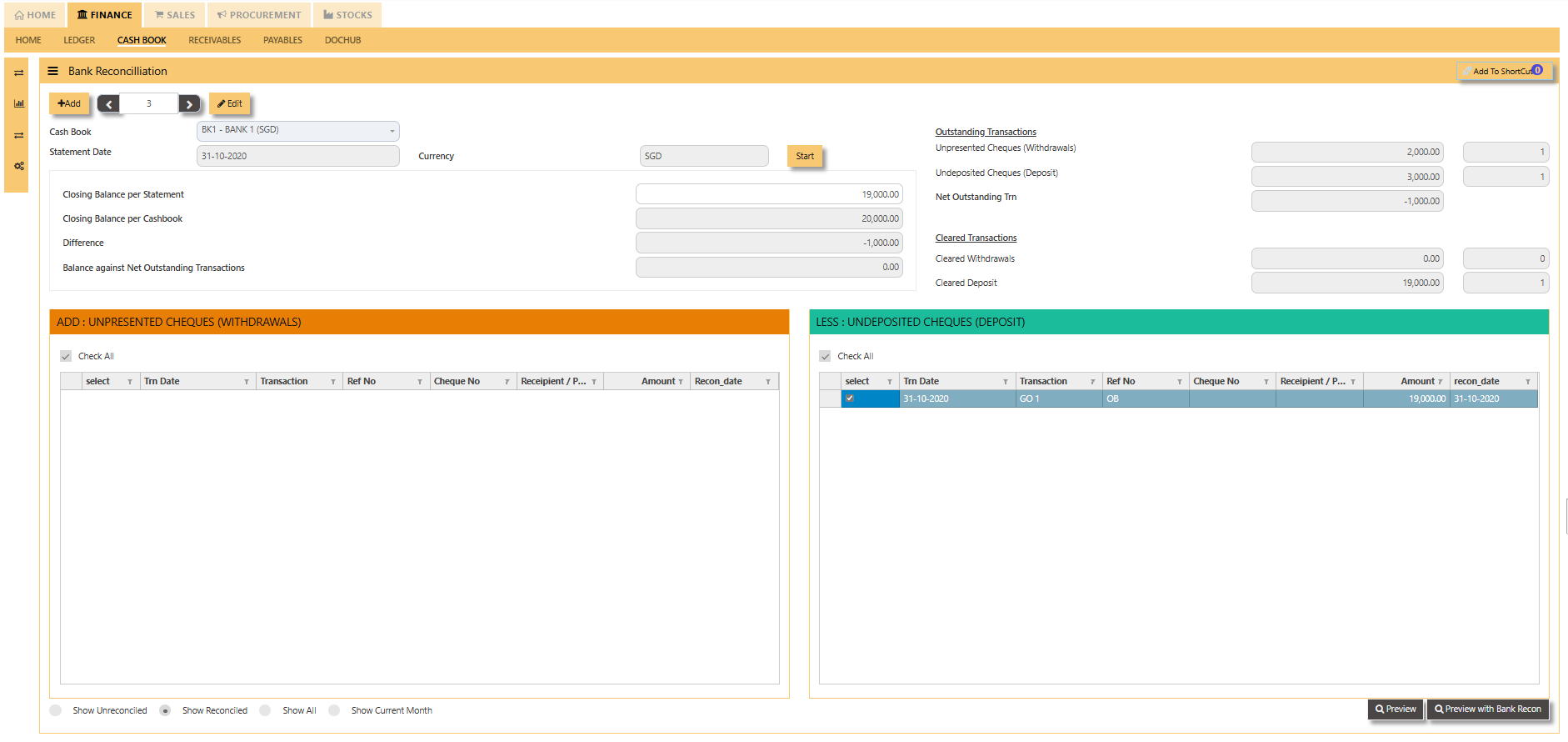Select the Show Current Month radio option

pos(334,710)
